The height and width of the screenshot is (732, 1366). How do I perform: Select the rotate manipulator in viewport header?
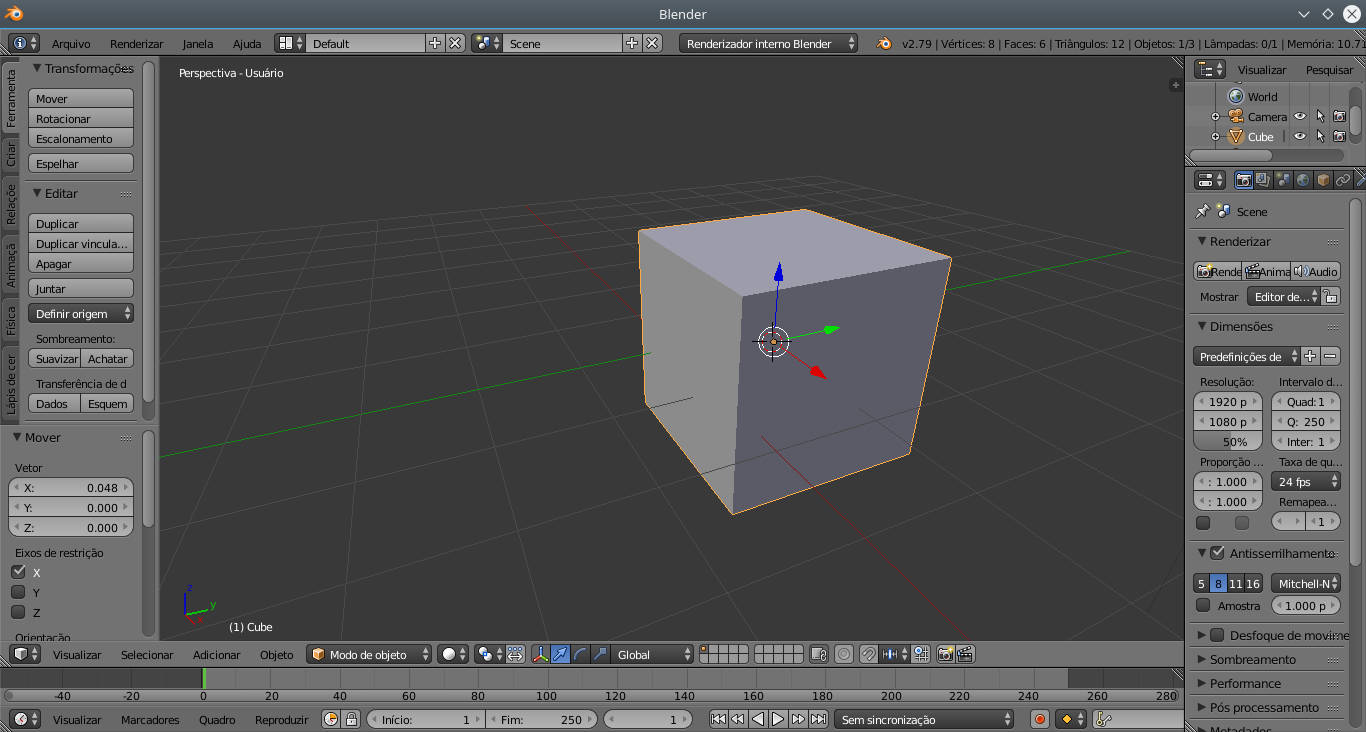click(578, 654)
